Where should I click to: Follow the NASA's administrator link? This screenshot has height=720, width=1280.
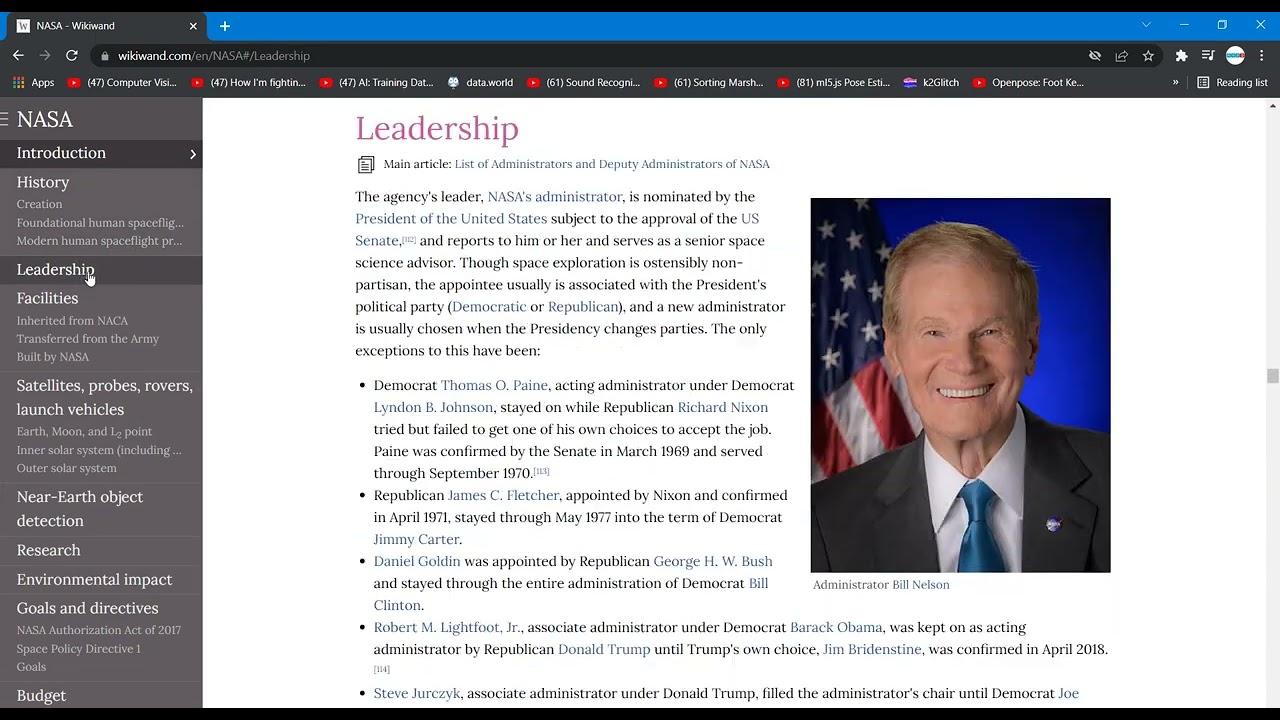pos(555,197)
